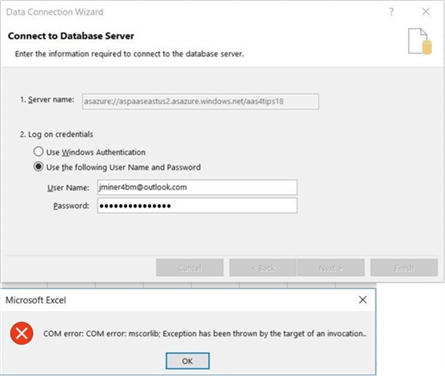Click the 'Microsoft Excel' dialog title text

click(36, 300)
